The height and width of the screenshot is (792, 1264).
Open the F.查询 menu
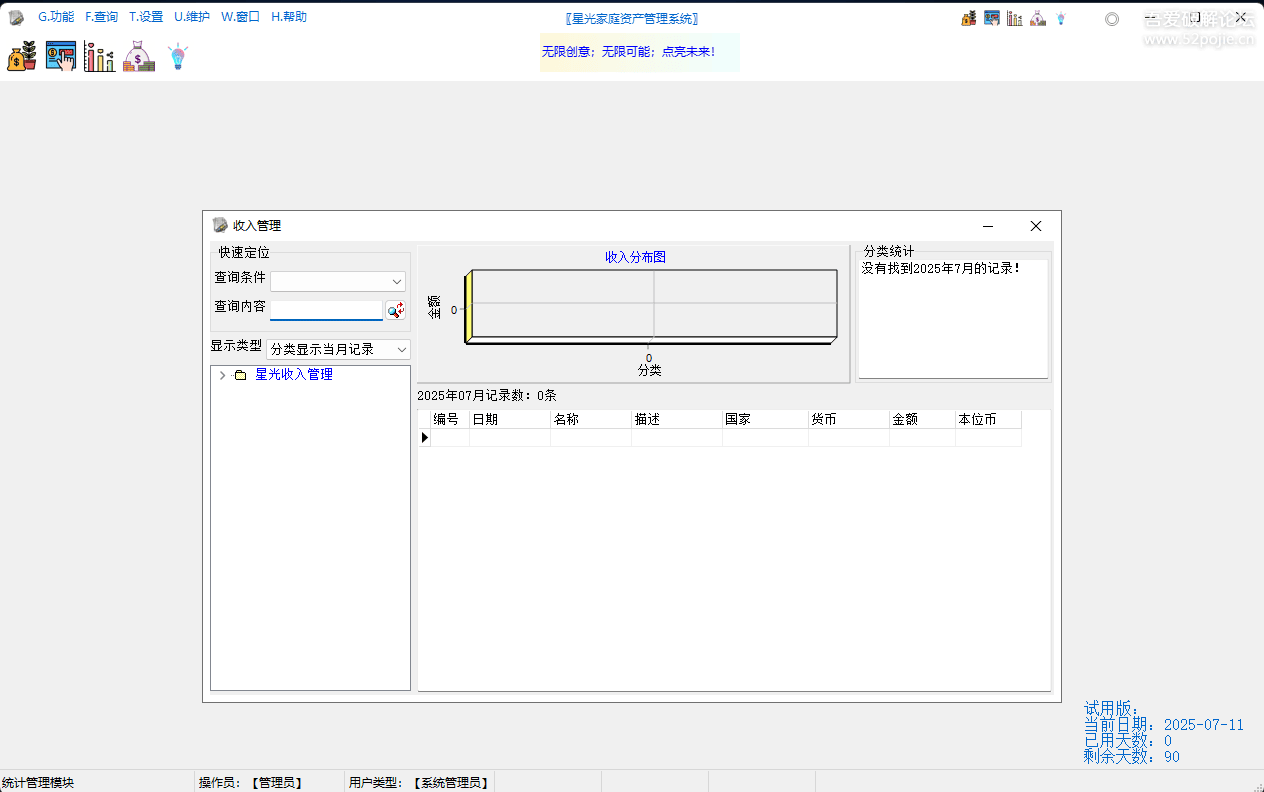pyautogui.click(x=101, y=17)
